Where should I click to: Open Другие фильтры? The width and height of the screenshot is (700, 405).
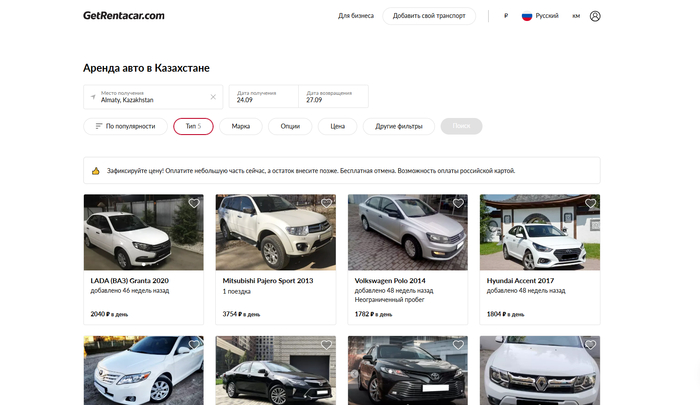point(399,126)
